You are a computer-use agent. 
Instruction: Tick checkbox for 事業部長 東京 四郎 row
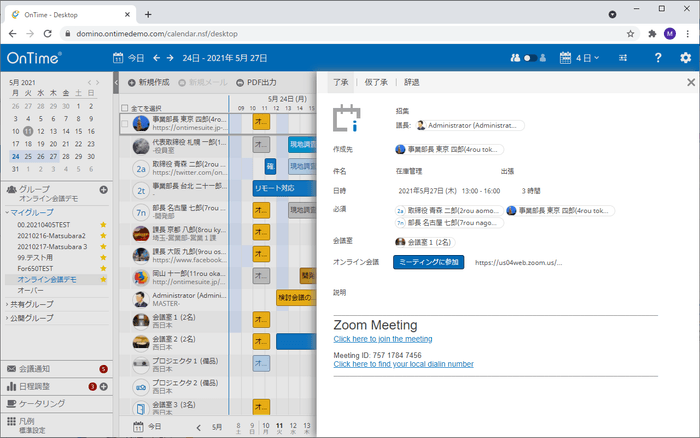pyautogui.click(x=124, y=124)
